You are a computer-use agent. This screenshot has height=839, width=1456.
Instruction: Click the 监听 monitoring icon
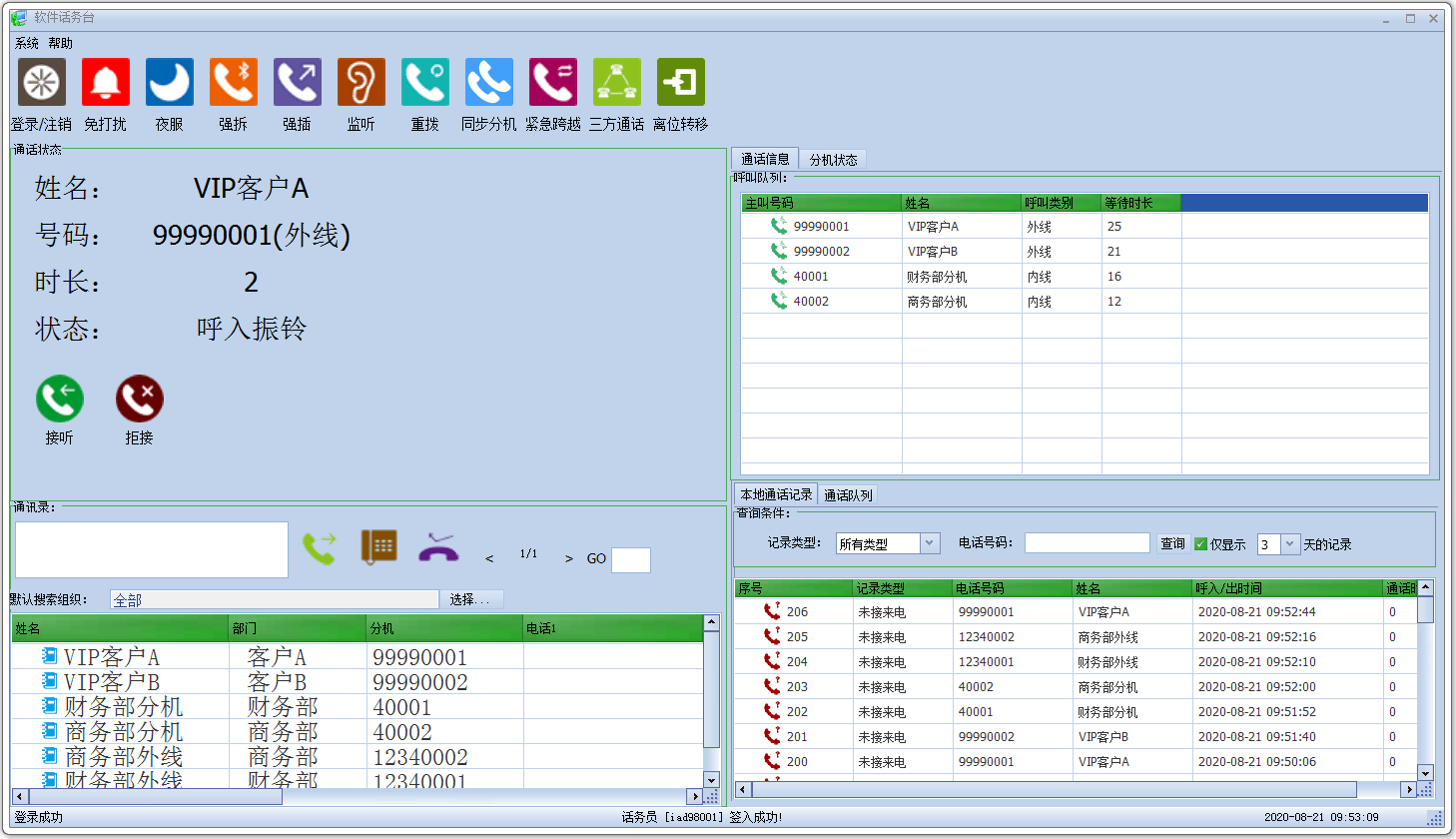click(361, 82)
